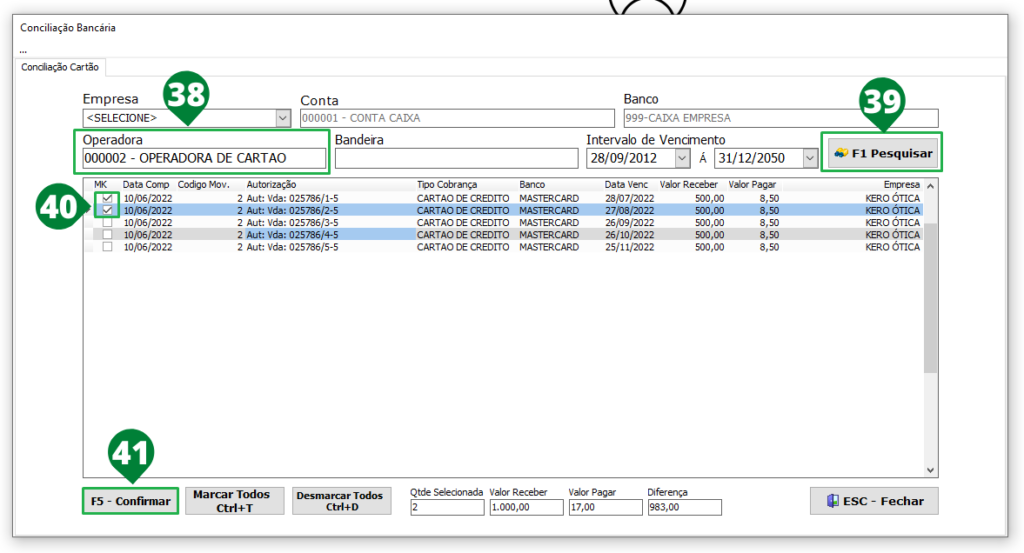Check MK box for row 025786/3-5
This screenshot has height=553, width=1024.
[107, 223]
